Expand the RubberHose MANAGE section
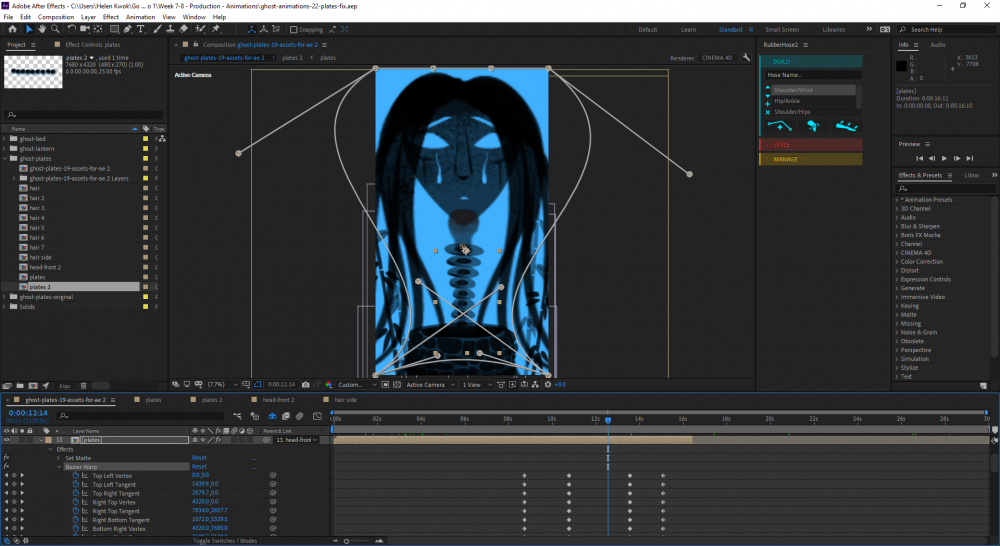1000x546 pixels. point(811,159)
